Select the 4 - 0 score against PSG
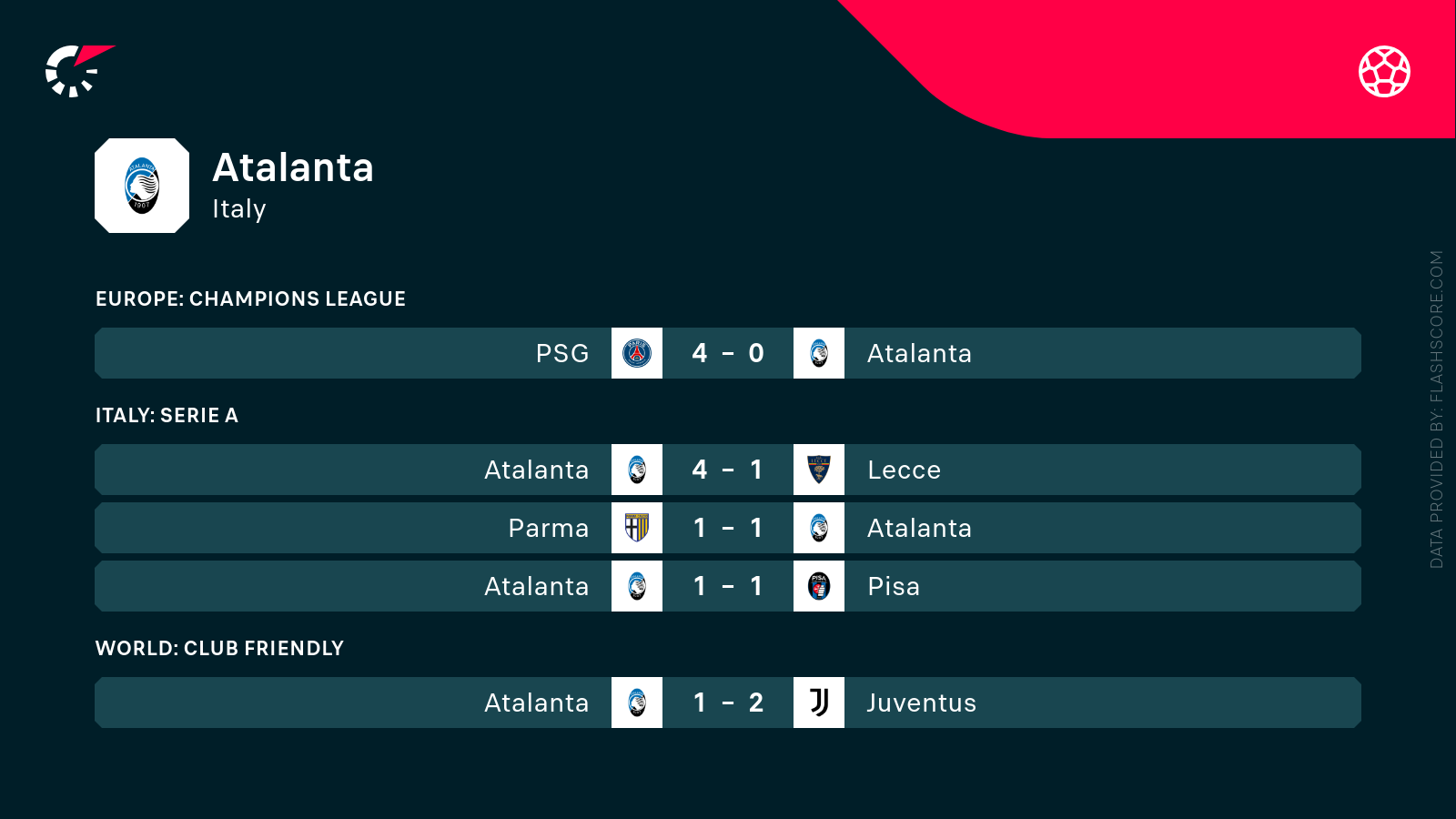Image resolution: width=1456 pixels, height=819 pixels. [x=728, y=353]
